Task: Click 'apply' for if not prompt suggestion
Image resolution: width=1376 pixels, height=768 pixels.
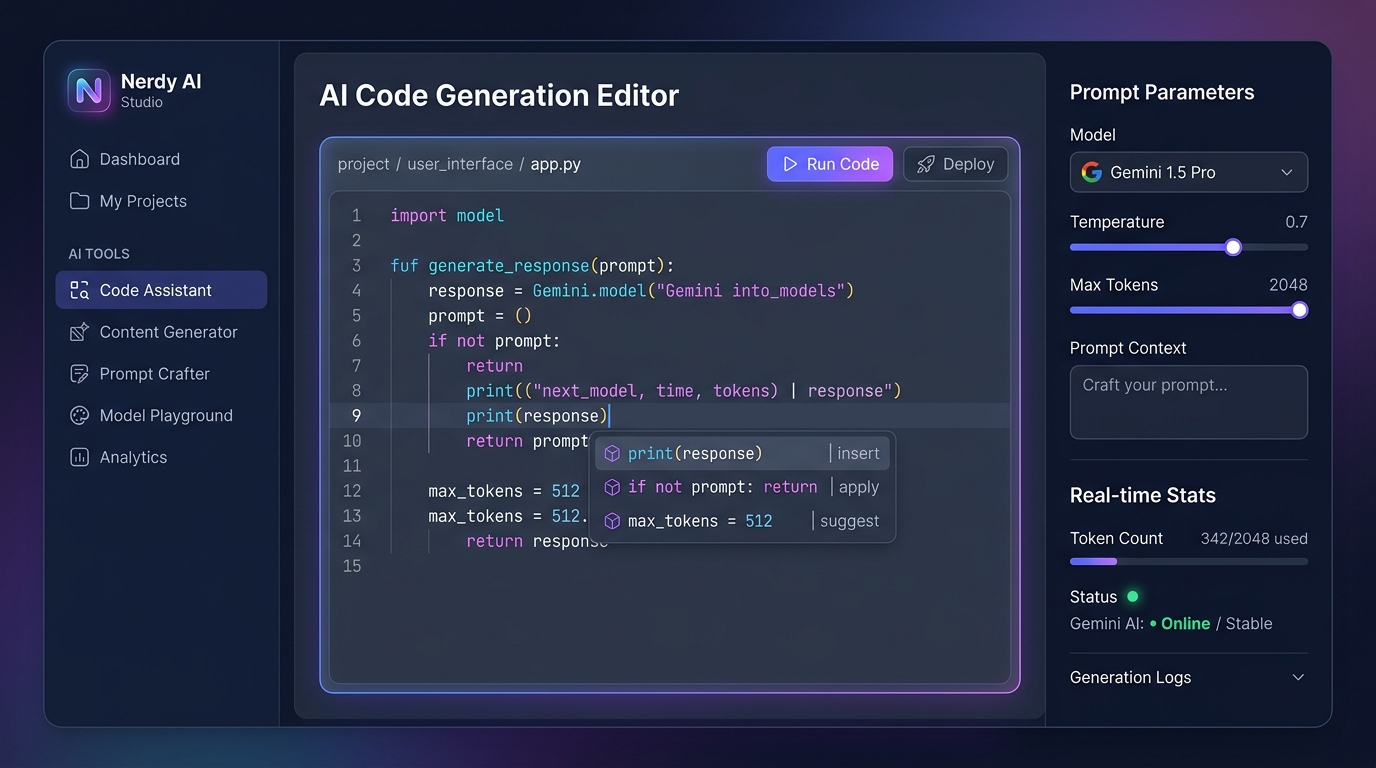Action: coord(858,487)
